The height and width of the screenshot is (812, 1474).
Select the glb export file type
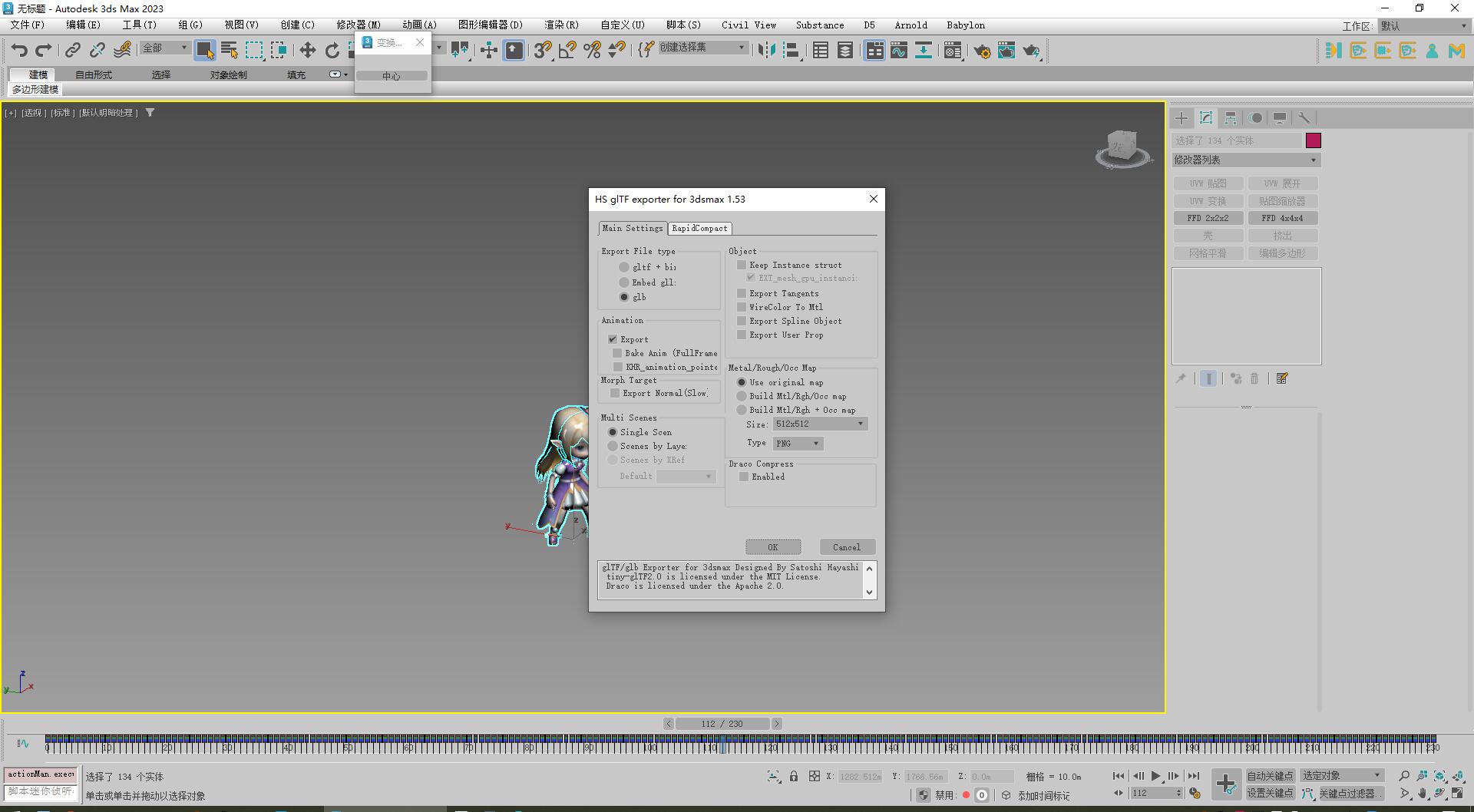[624, 297]
